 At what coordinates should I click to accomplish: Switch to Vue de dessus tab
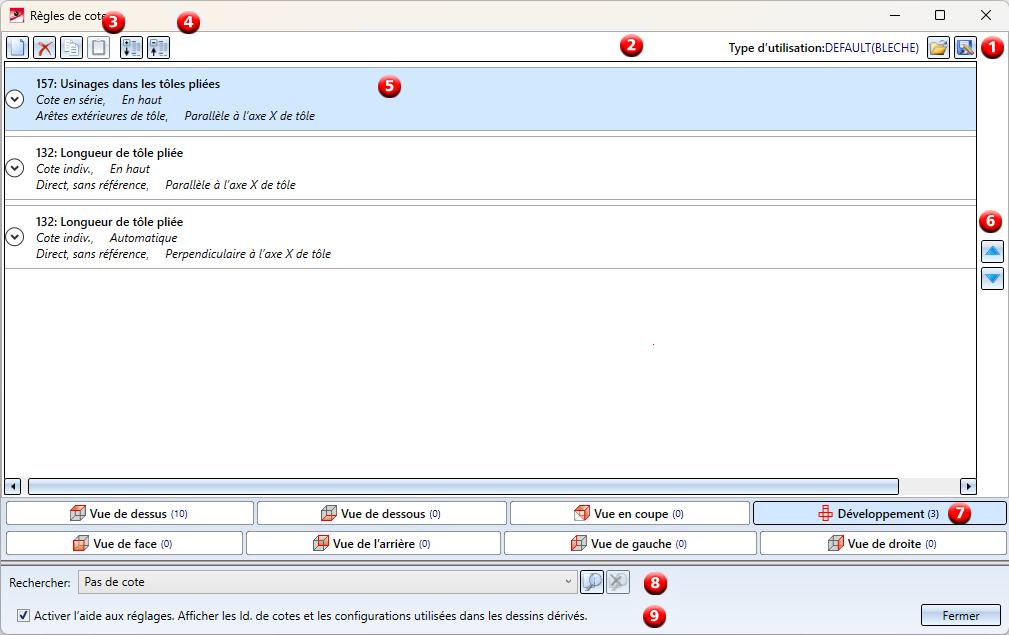pos(129,513)
